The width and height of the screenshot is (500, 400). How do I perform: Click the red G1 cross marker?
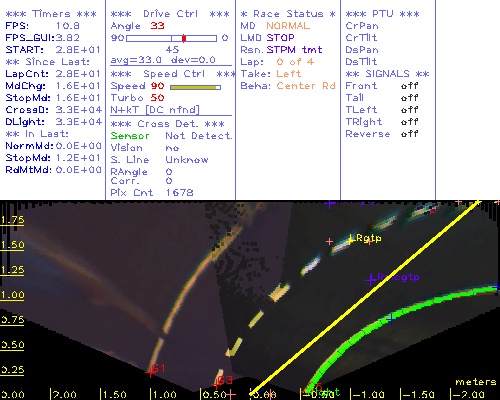[151, 372]
